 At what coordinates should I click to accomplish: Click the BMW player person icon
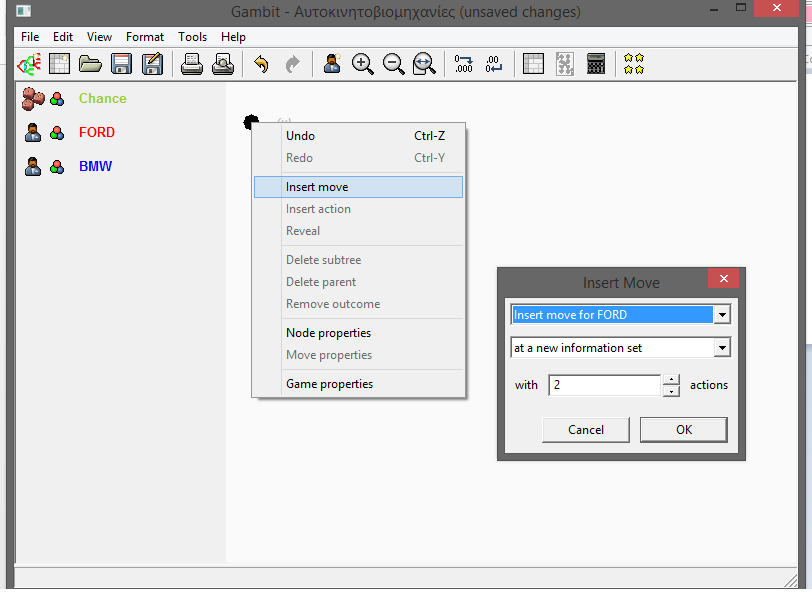coord(33,166)
